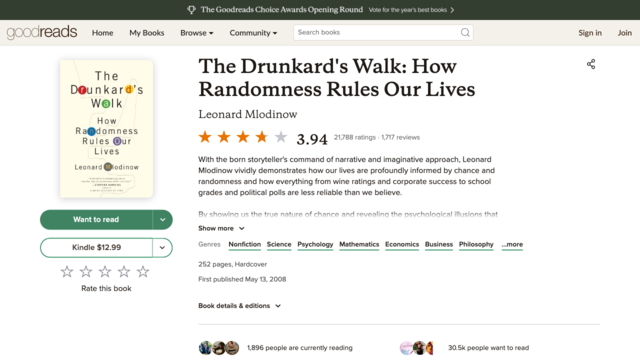The image size is (640, 360).
Task: Click the Want to read button
Action: [96, 220]
